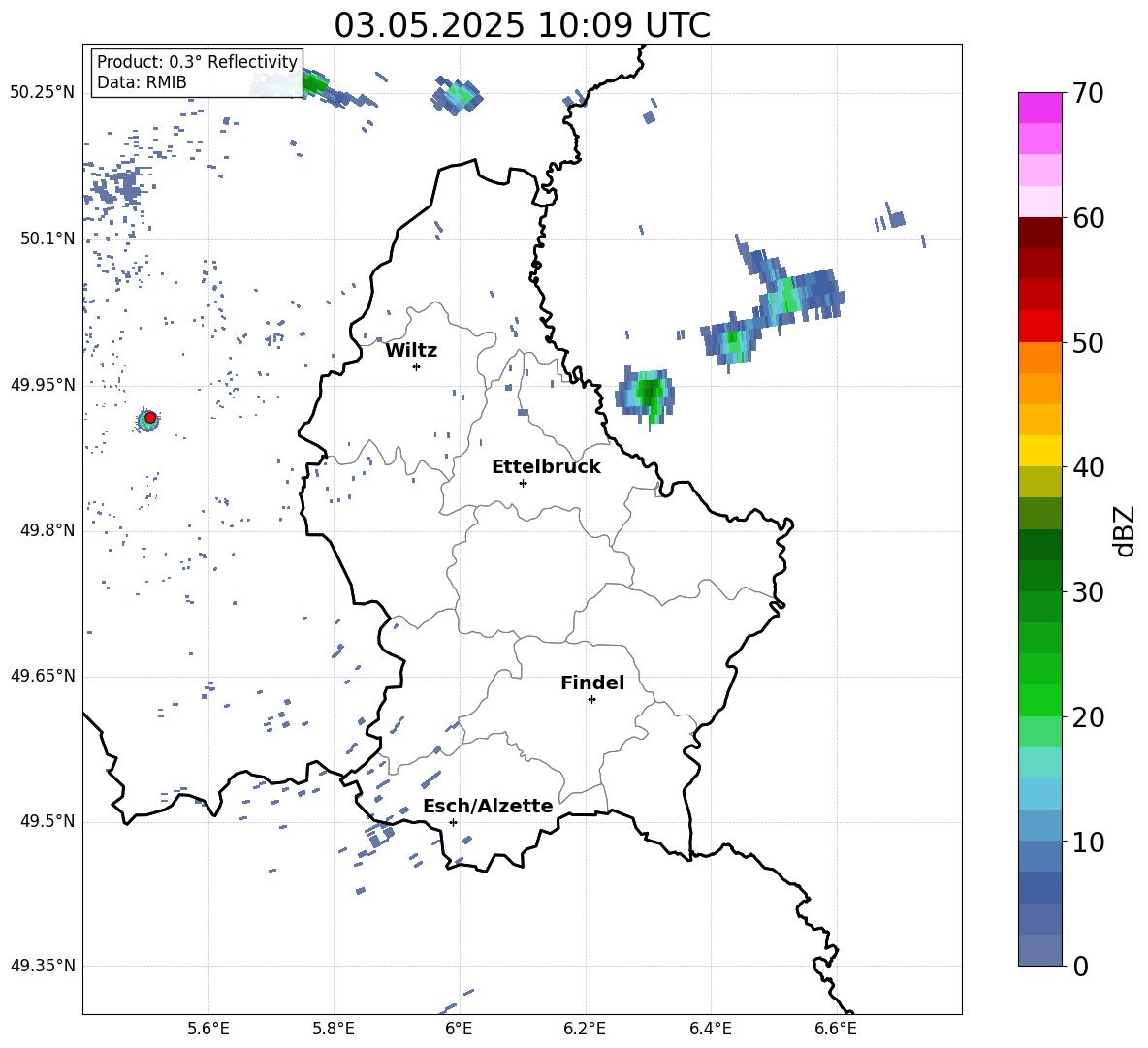Image resolution: width=1148 pixels, height=1048 pixels.
Task: Click the red radar site marker dot
Action: [150, 417]
